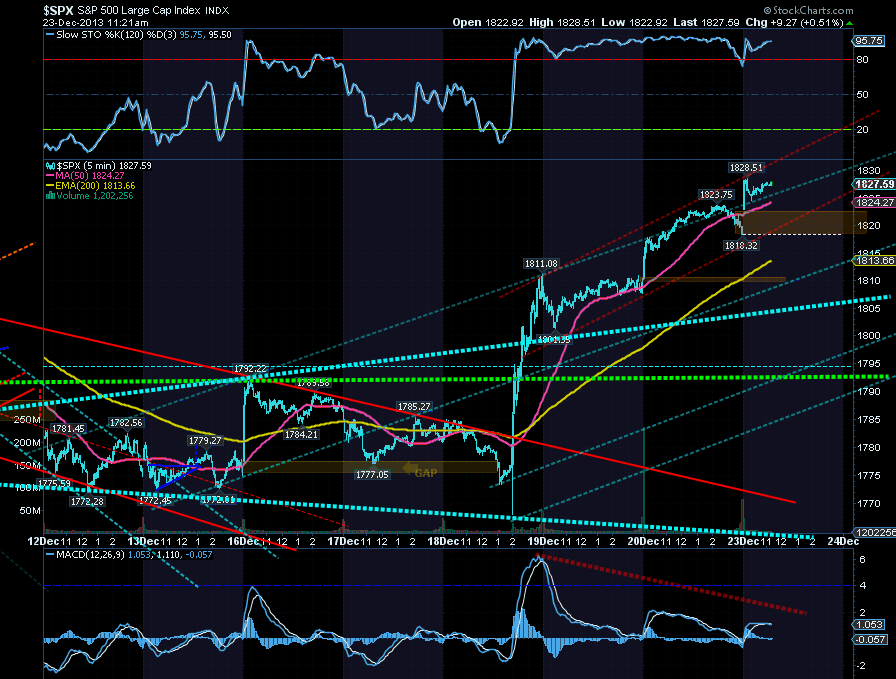896x679 pixels.
Task: Click the 18Dec date on the time axis
Action: (443, 541)
